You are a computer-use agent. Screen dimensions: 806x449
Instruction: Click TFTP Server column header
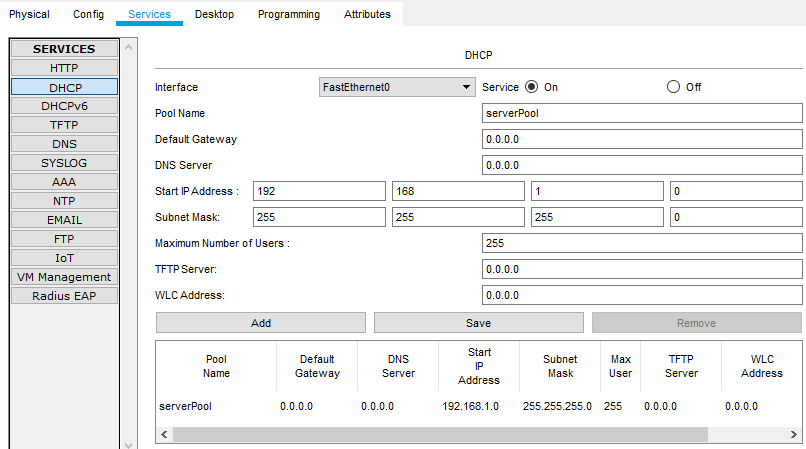point(681,366)
